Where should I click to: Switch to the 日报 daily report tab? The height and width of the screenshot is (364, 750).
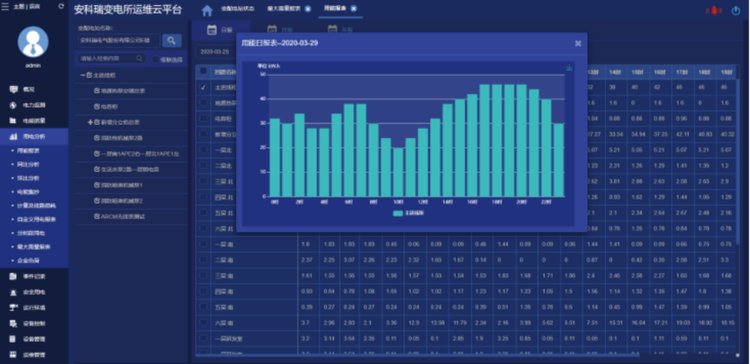click(x=220, y=30)
